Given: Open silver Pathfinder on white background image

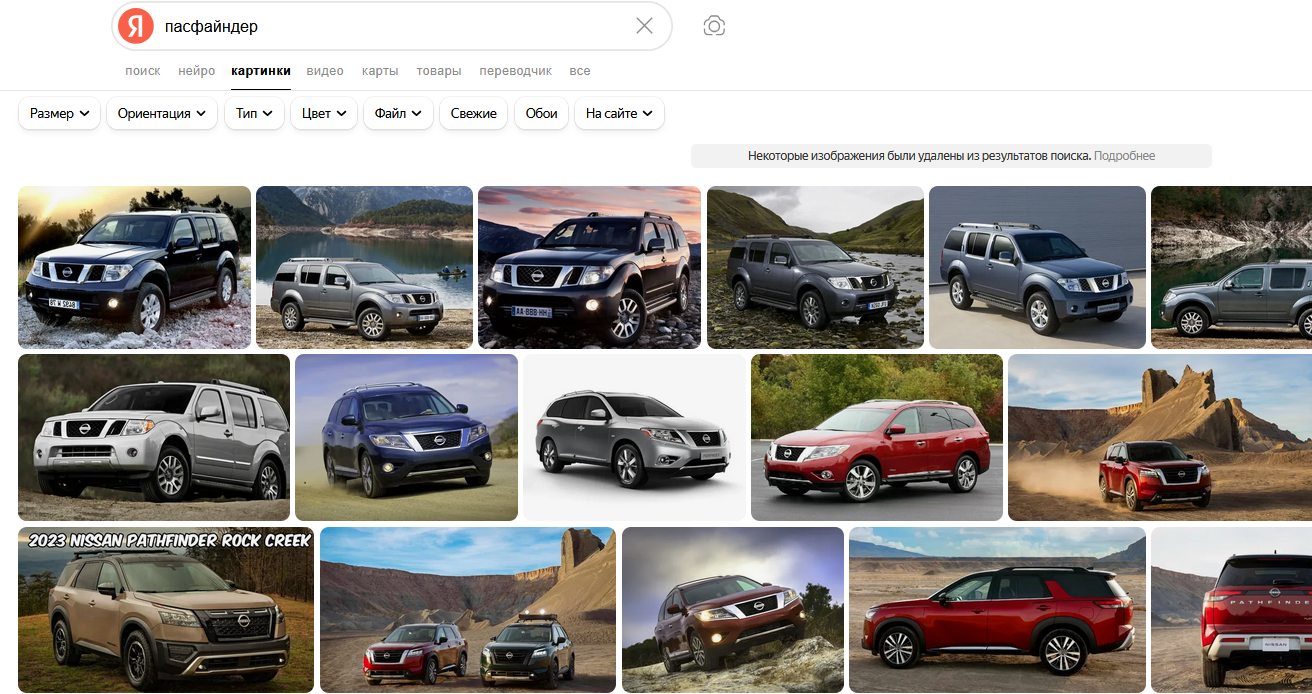Looking at the screenshot, I should click(x=634, y=437).
